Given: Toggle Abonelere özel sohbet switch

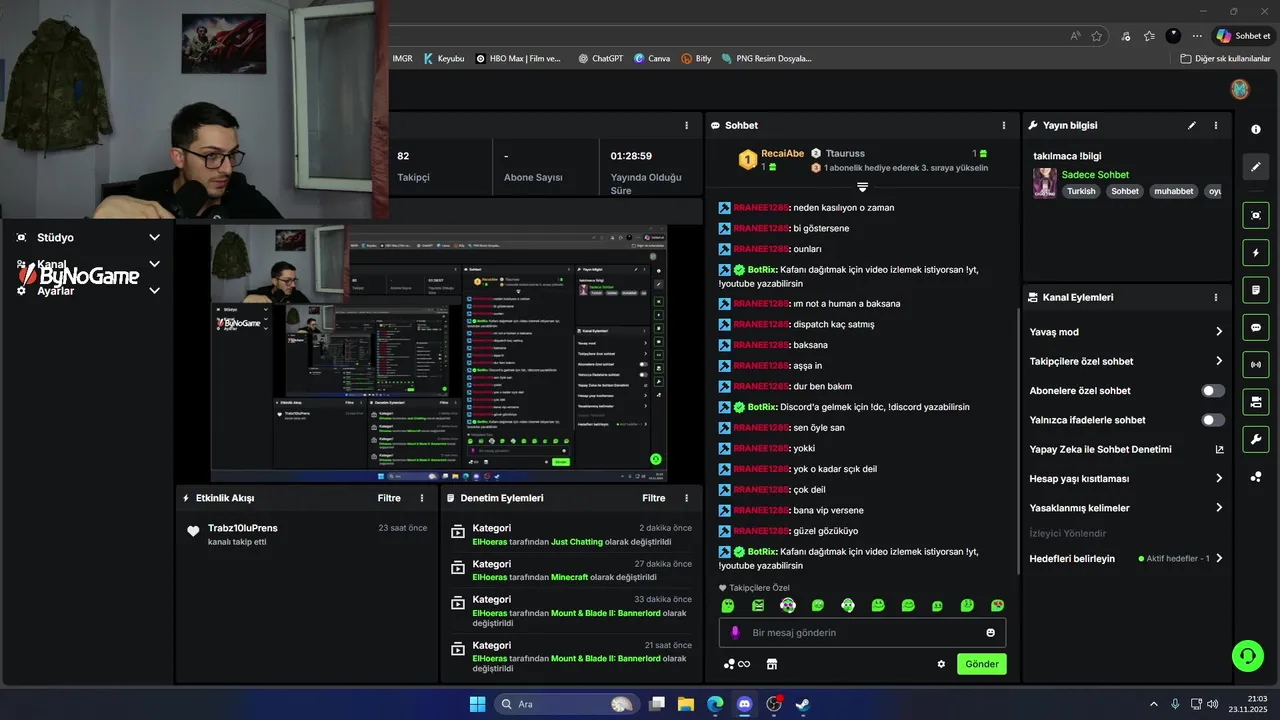Looking at the screenshot, I should point(1213,391).
